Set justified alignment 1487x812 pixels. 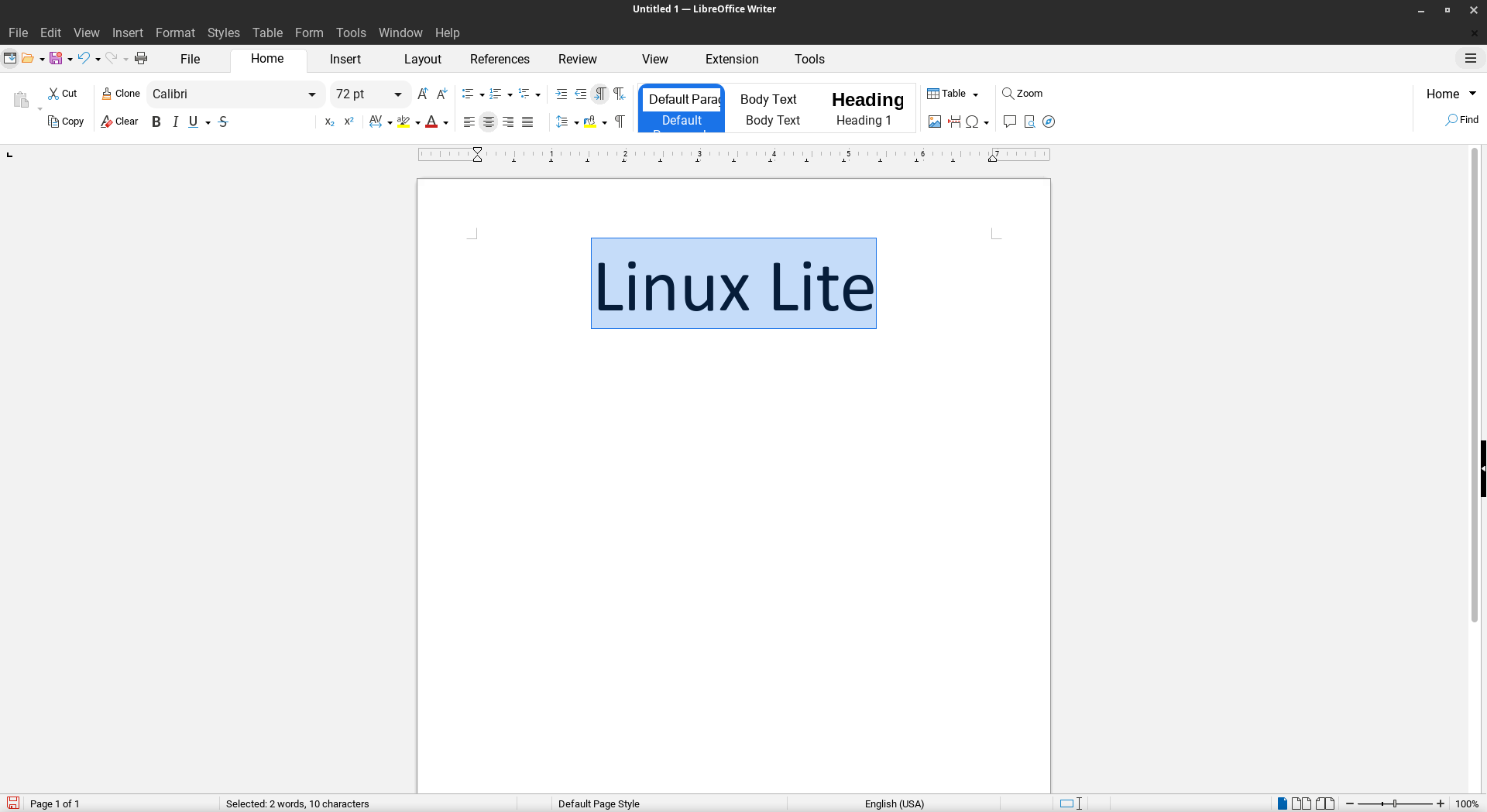point(527,122)
